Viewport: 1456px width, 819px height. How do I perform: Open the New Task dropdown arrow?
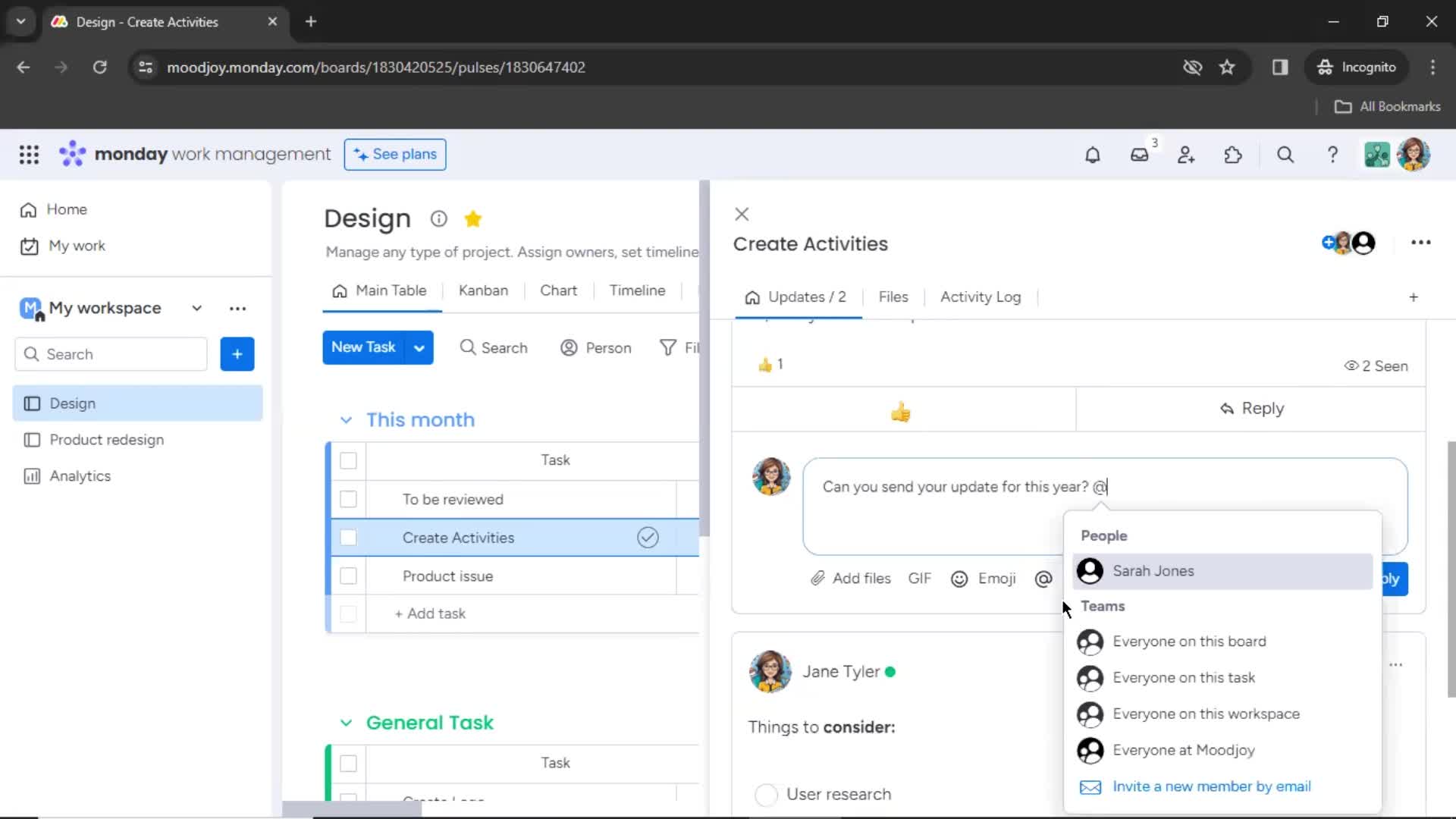click(x=419, y=348)
